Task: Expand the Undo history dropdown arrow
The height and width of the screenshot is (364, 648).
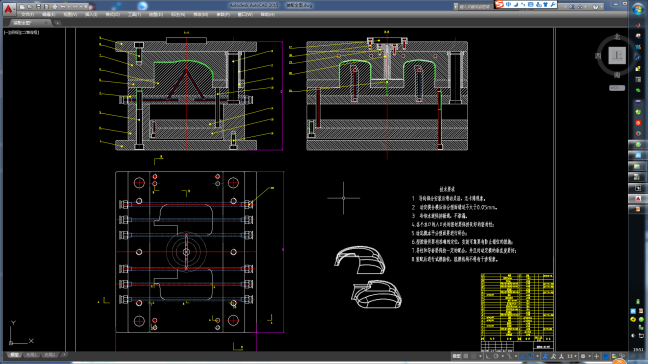Action: point(69,7)
